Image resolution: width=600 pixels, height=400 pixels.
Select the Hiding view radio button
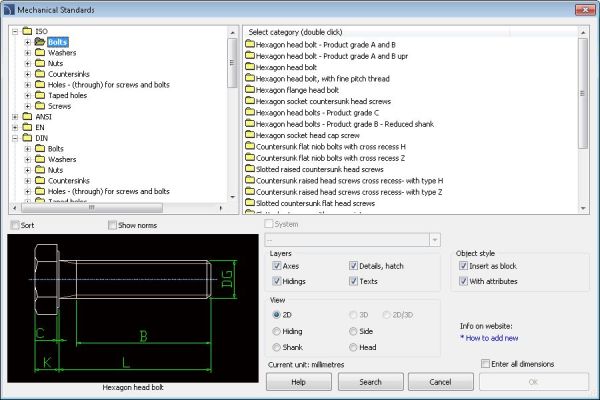coord(276,331)
